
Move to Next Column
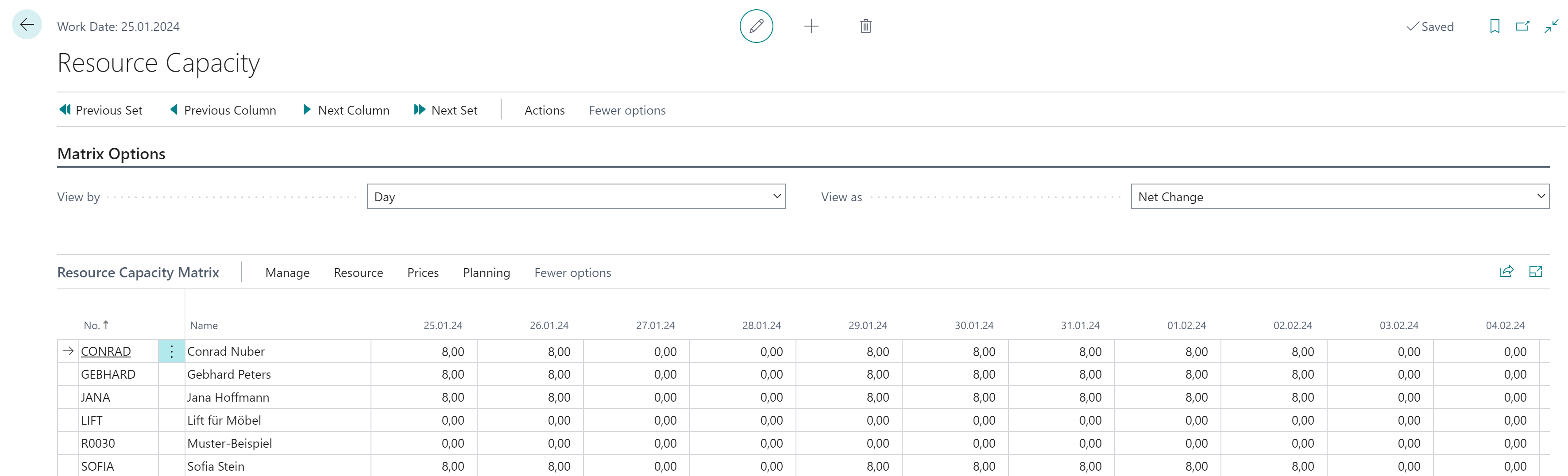click(x=346, y=110)
